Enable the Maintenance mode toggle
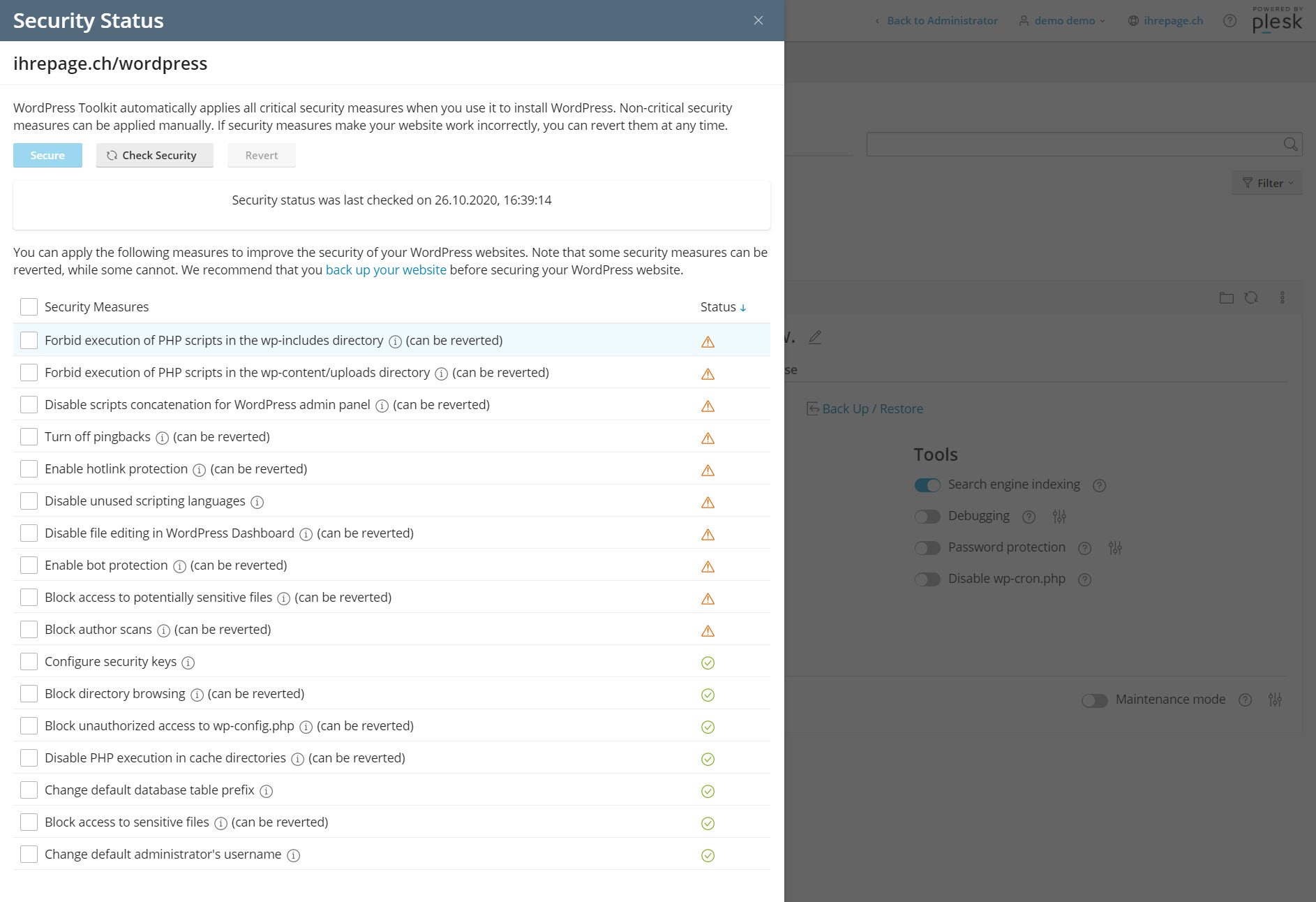 coord(1094,700)
